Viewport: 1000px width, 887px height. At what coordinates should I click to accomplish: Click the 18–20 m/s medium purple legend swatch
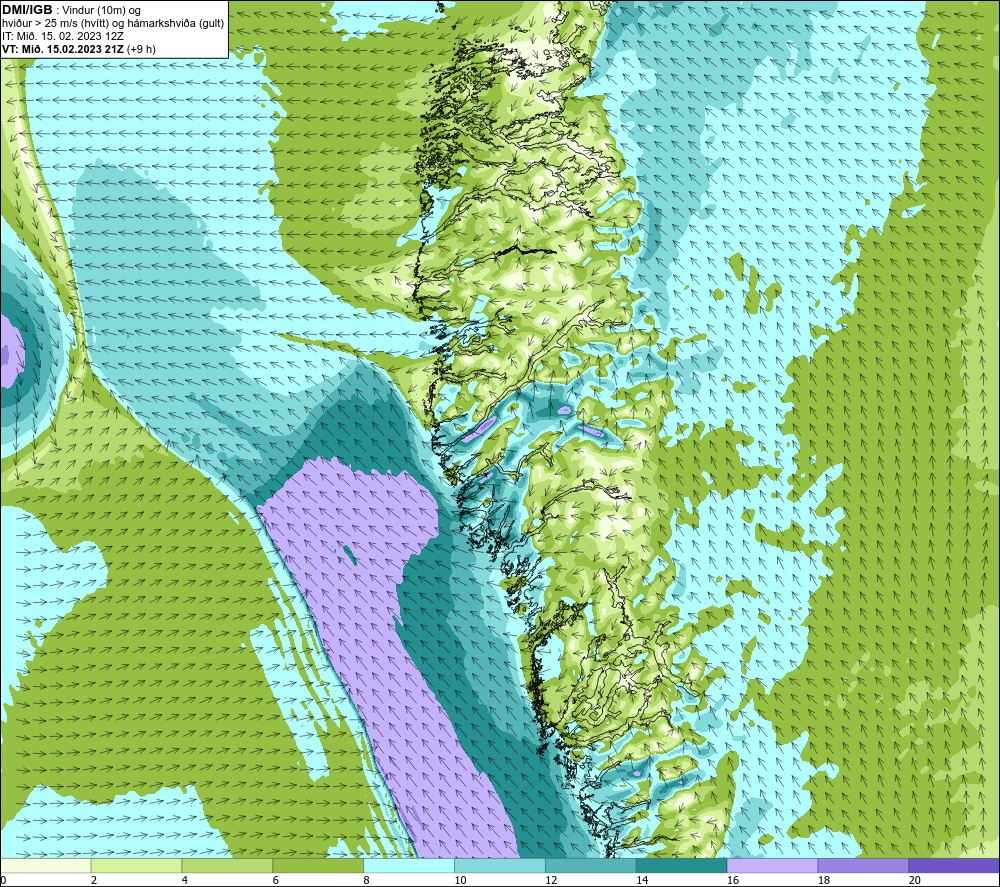(x=864, y=865)
